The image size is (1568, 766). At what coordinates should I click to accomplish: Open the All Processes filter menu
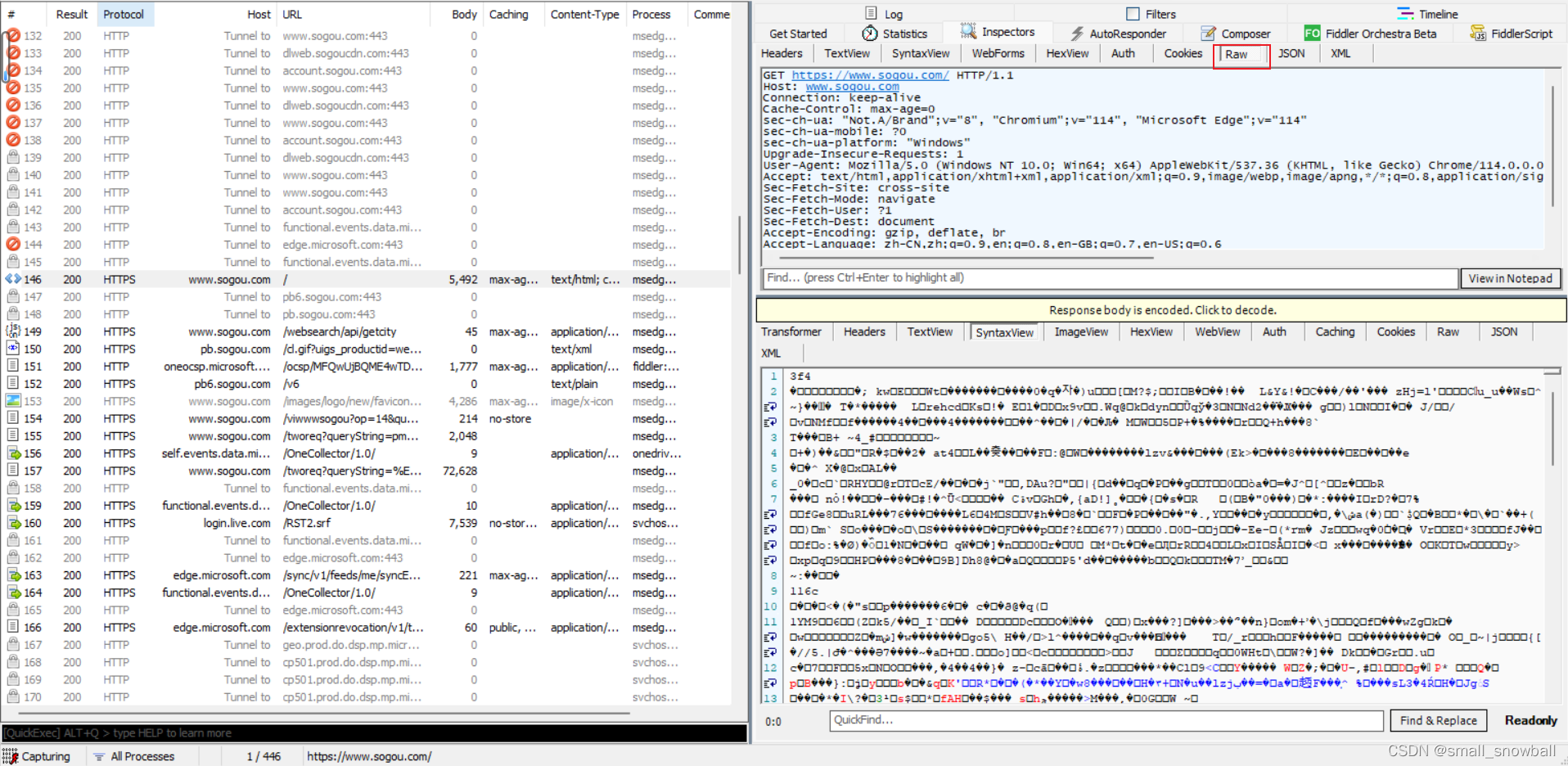(135, 757)
